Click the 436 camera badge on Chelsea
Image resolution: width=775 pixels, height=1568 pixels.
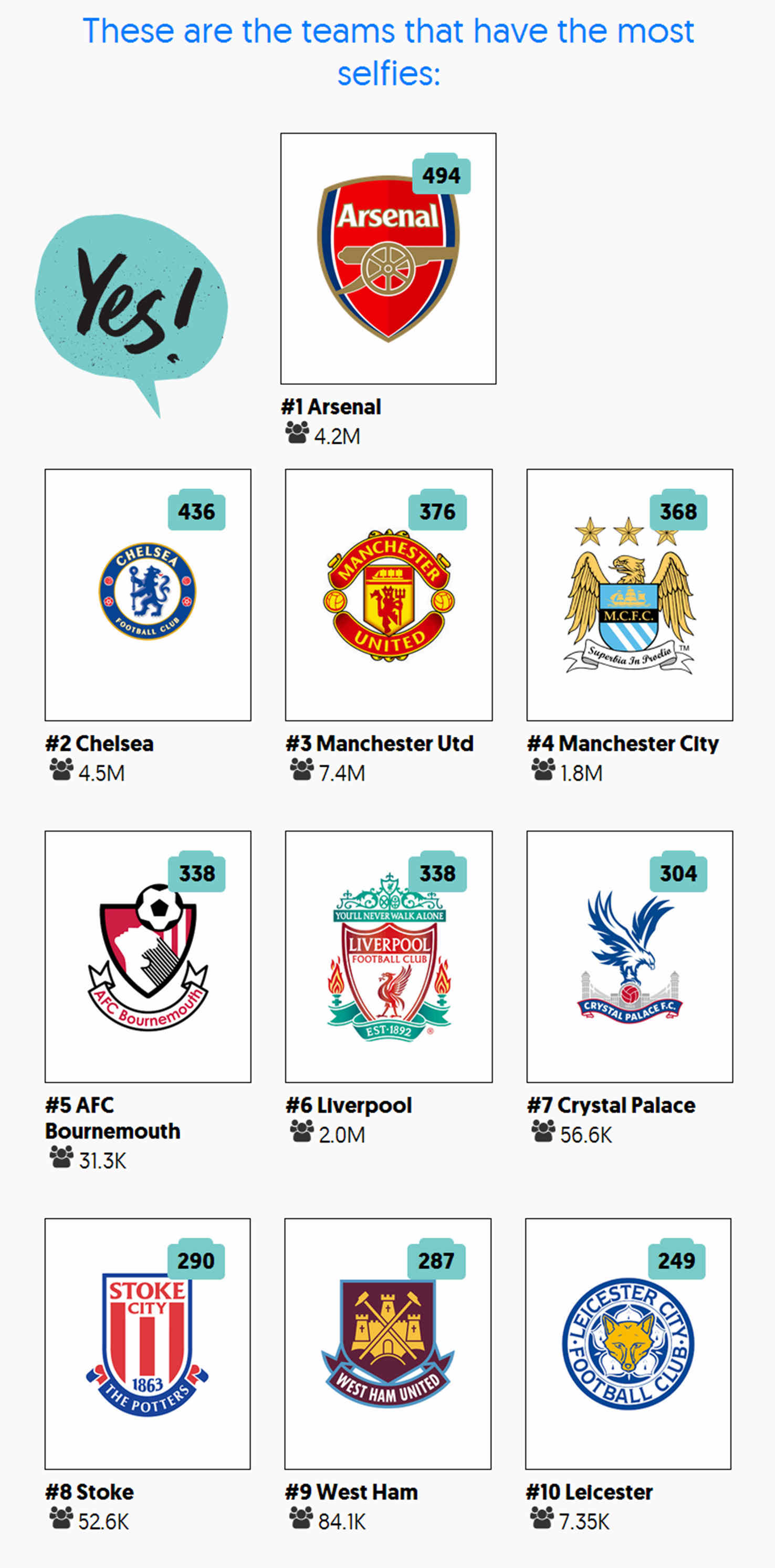point(196,511)
